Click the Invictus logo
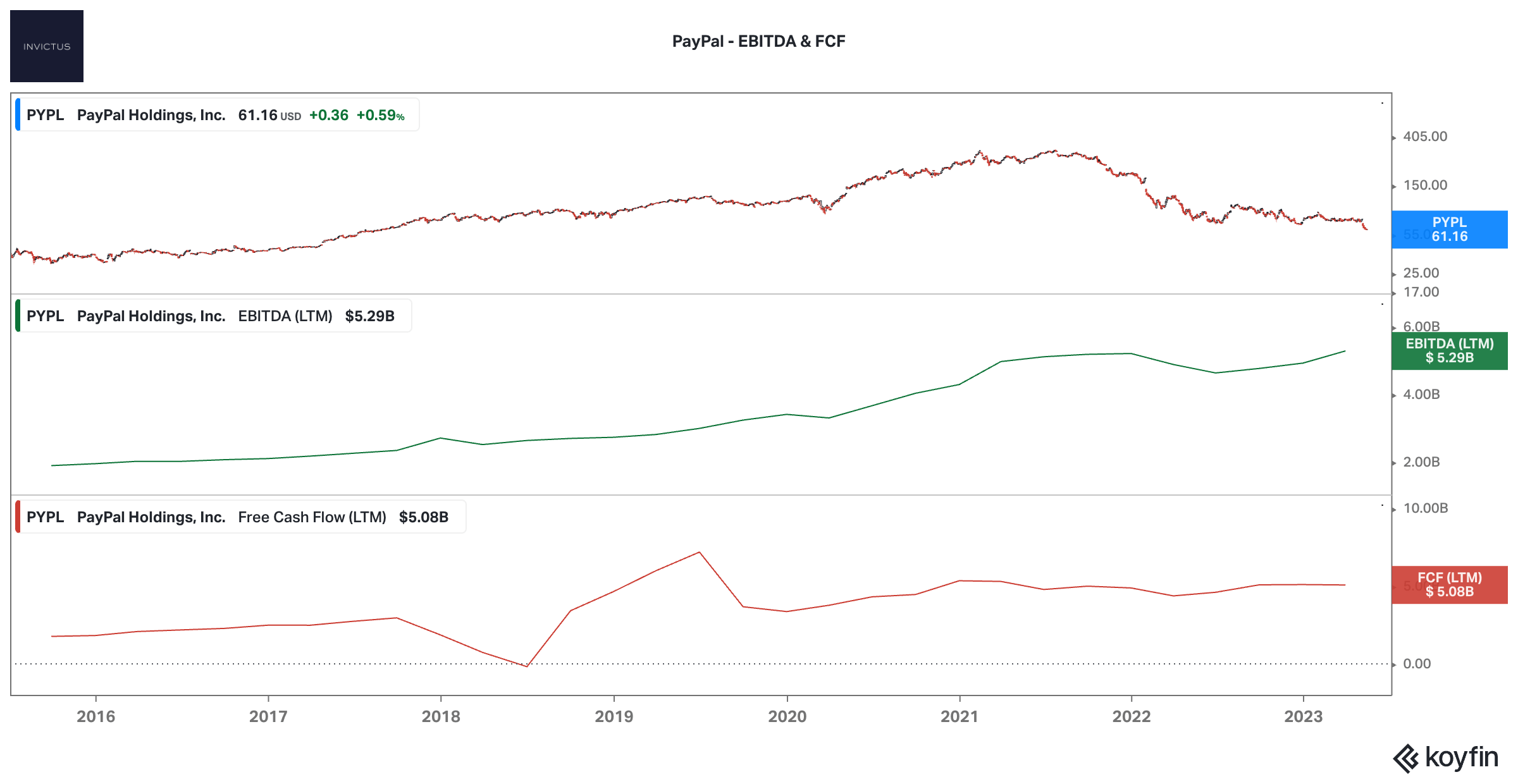The height and width of the screenshot is (784, 1518). (x=47, y=46)
